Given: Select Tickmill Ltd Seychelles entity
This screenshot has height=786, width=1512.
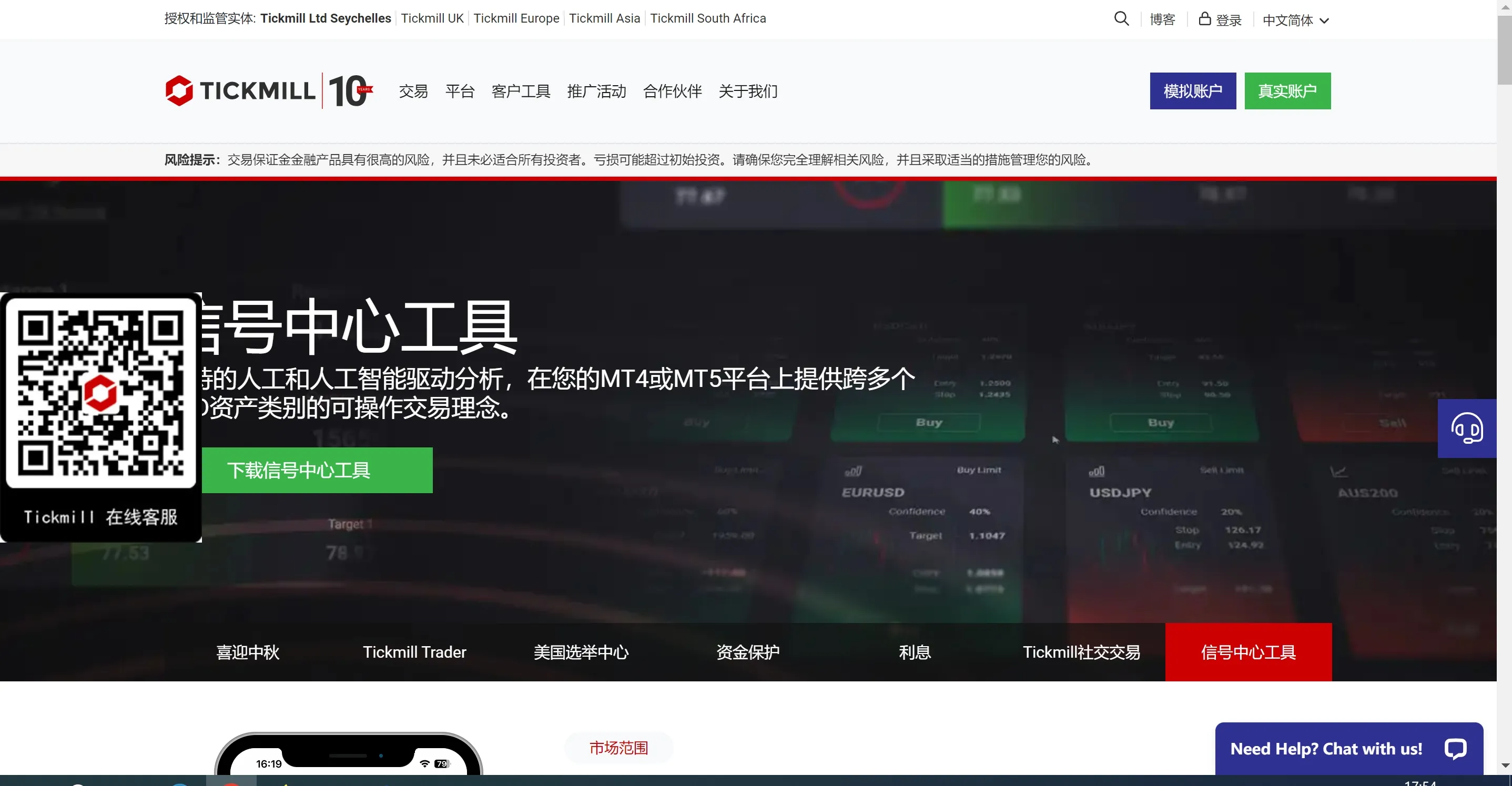Looking at the screenshot, I should point(325,18).
